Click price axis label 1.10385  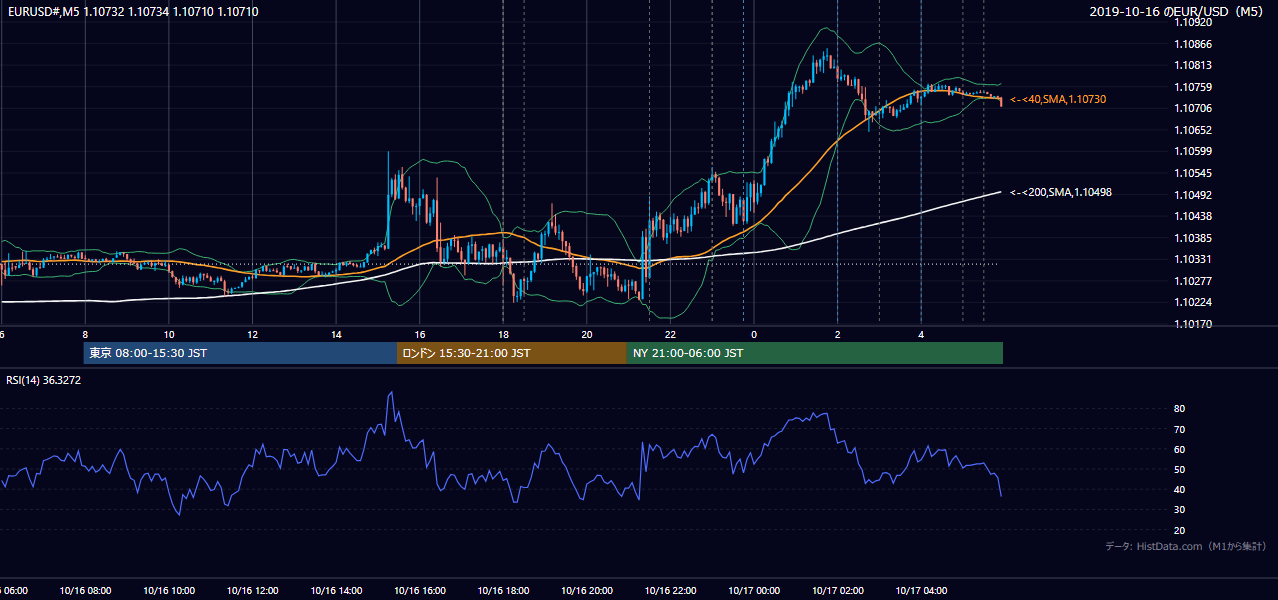tap(1192, 238)
